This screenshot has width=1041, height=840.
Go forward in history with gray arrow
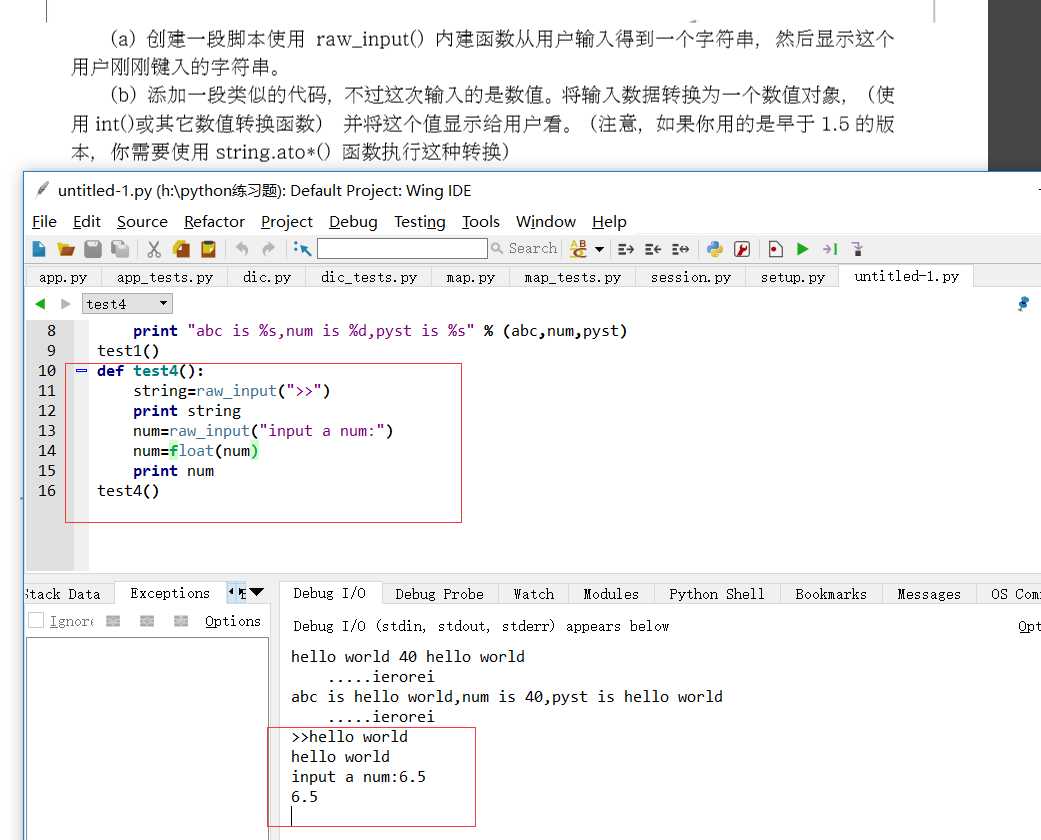(x=66, y=304)
